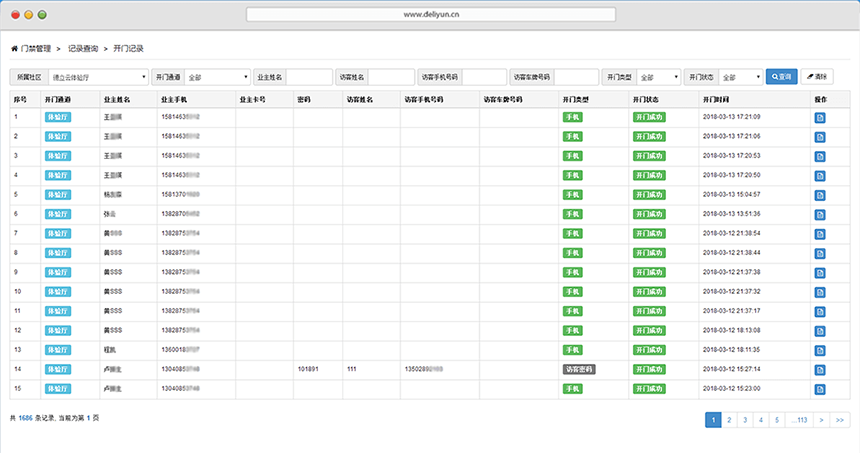Click the 访客手机号码 input field
Screen dimensions: 860x453
pyautogui.click(x=484, y=77)
